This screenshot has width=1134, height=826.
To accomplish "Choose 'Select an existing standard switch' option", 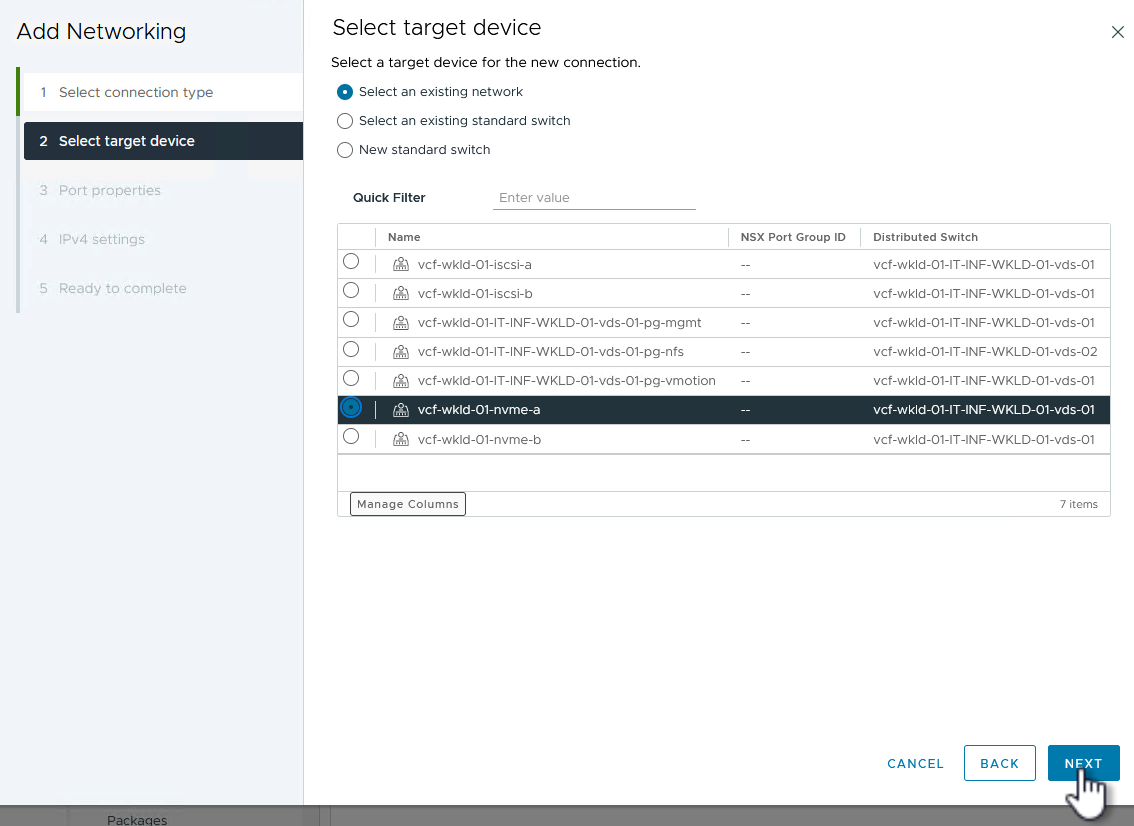I will [345, 121].
